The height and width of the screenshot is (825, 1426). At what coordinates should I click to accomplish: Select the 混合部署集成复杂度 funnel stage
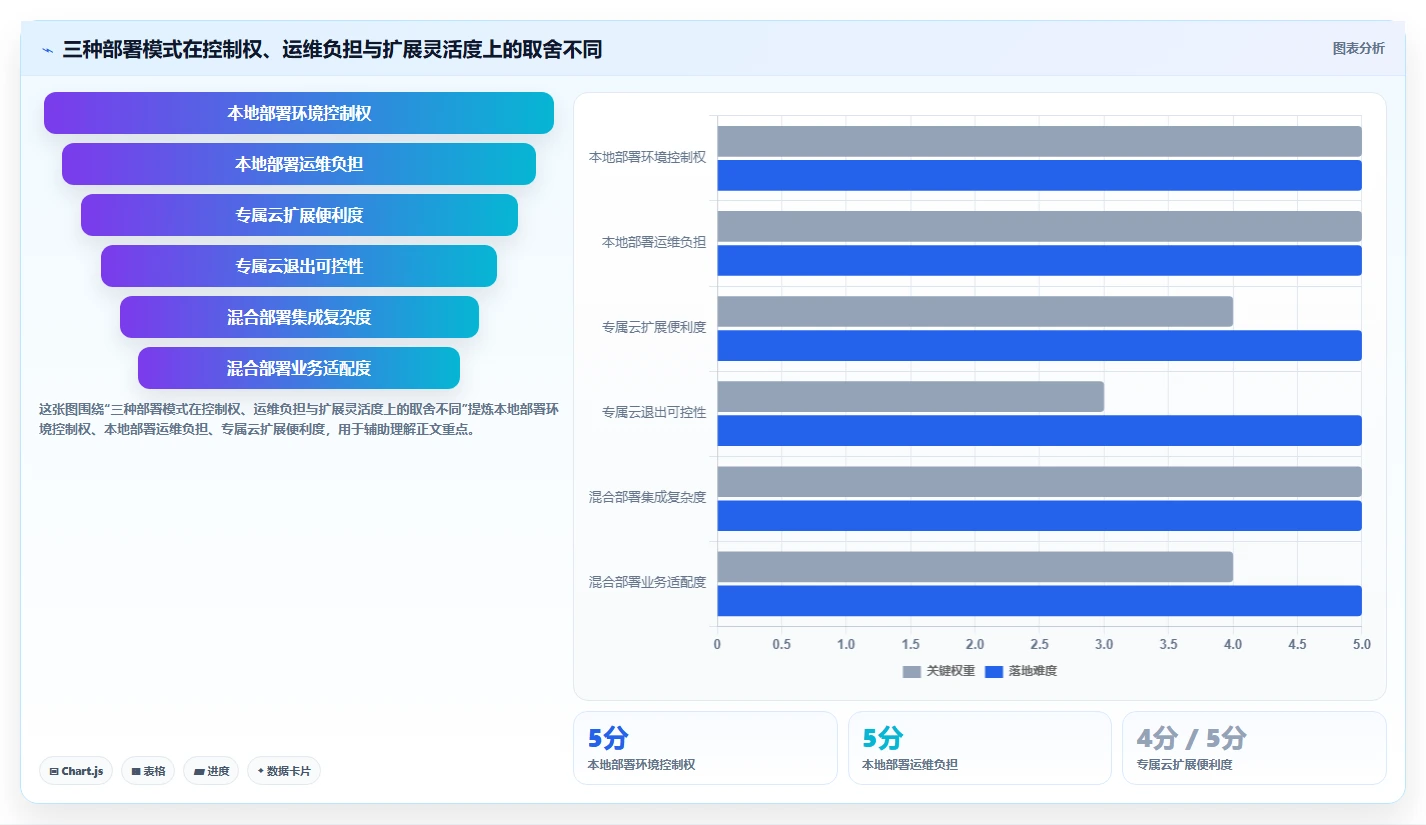(299, 317)
